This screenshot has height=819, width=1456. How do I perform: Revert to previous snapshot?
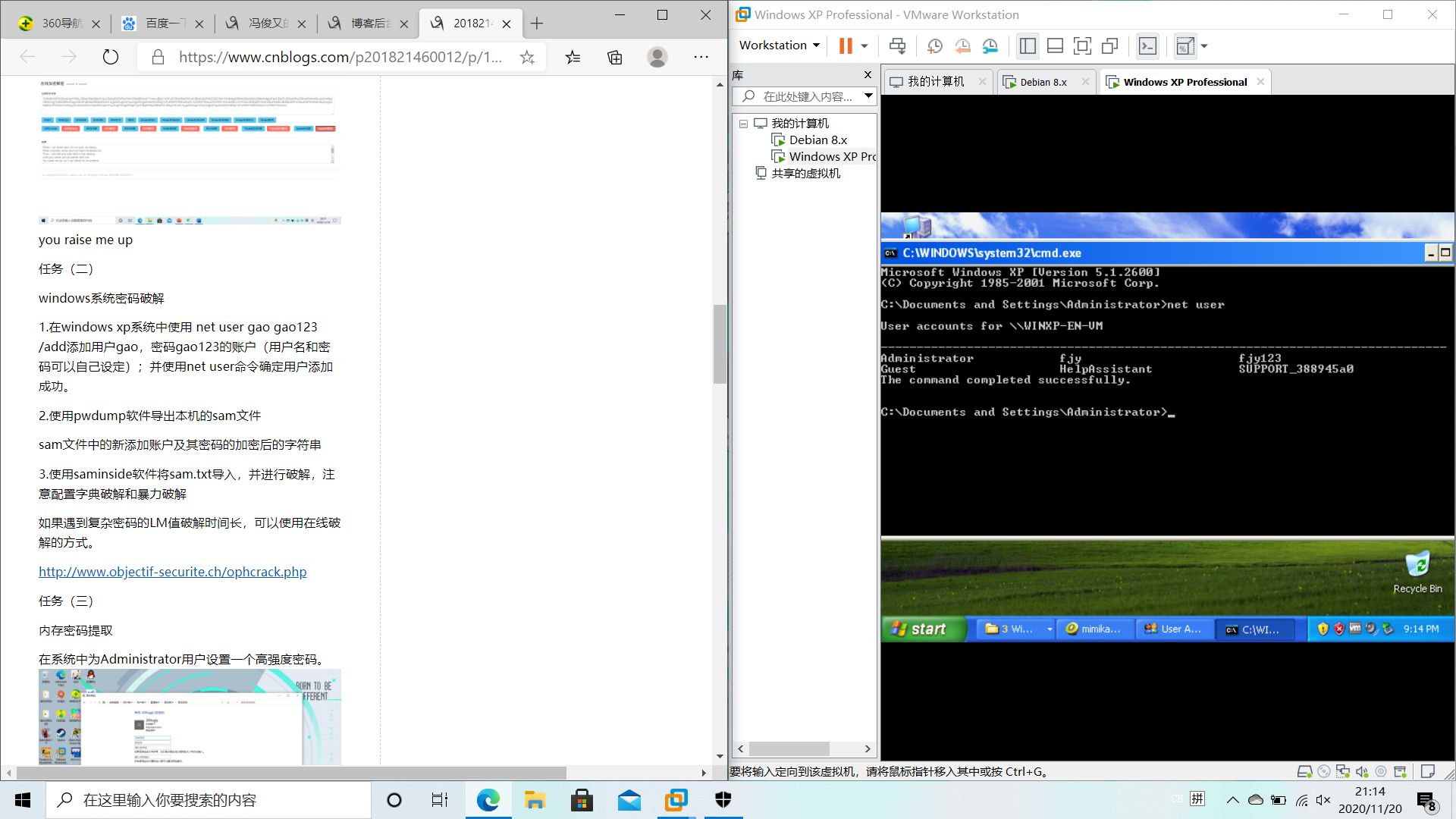[962, 46]
